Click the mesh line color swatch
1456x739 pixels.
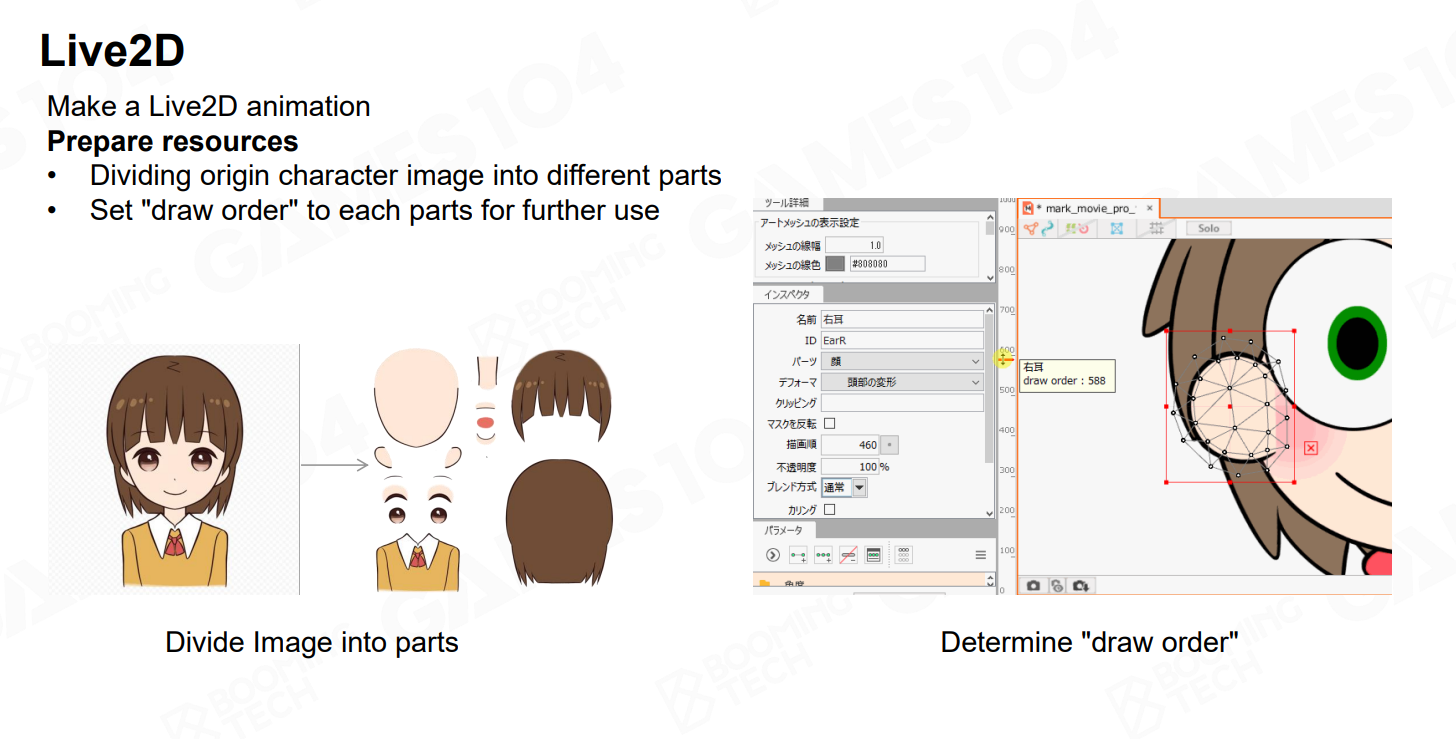click(x=836, y=264)
